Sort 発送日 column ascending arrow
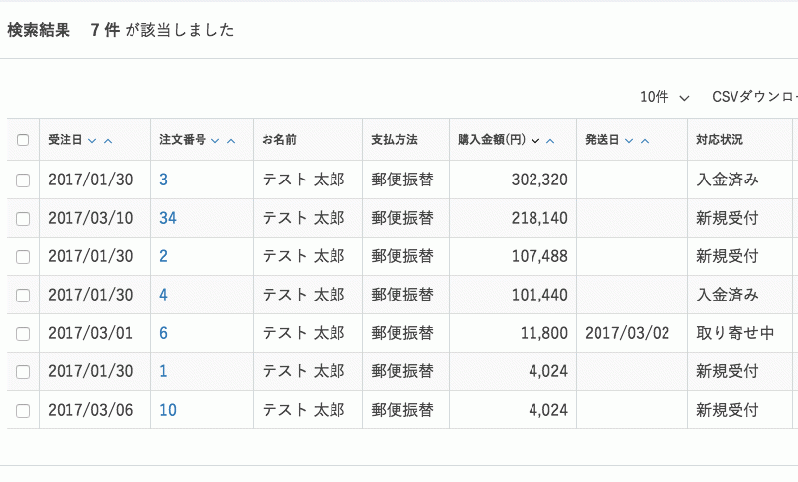 click(645, 140)
